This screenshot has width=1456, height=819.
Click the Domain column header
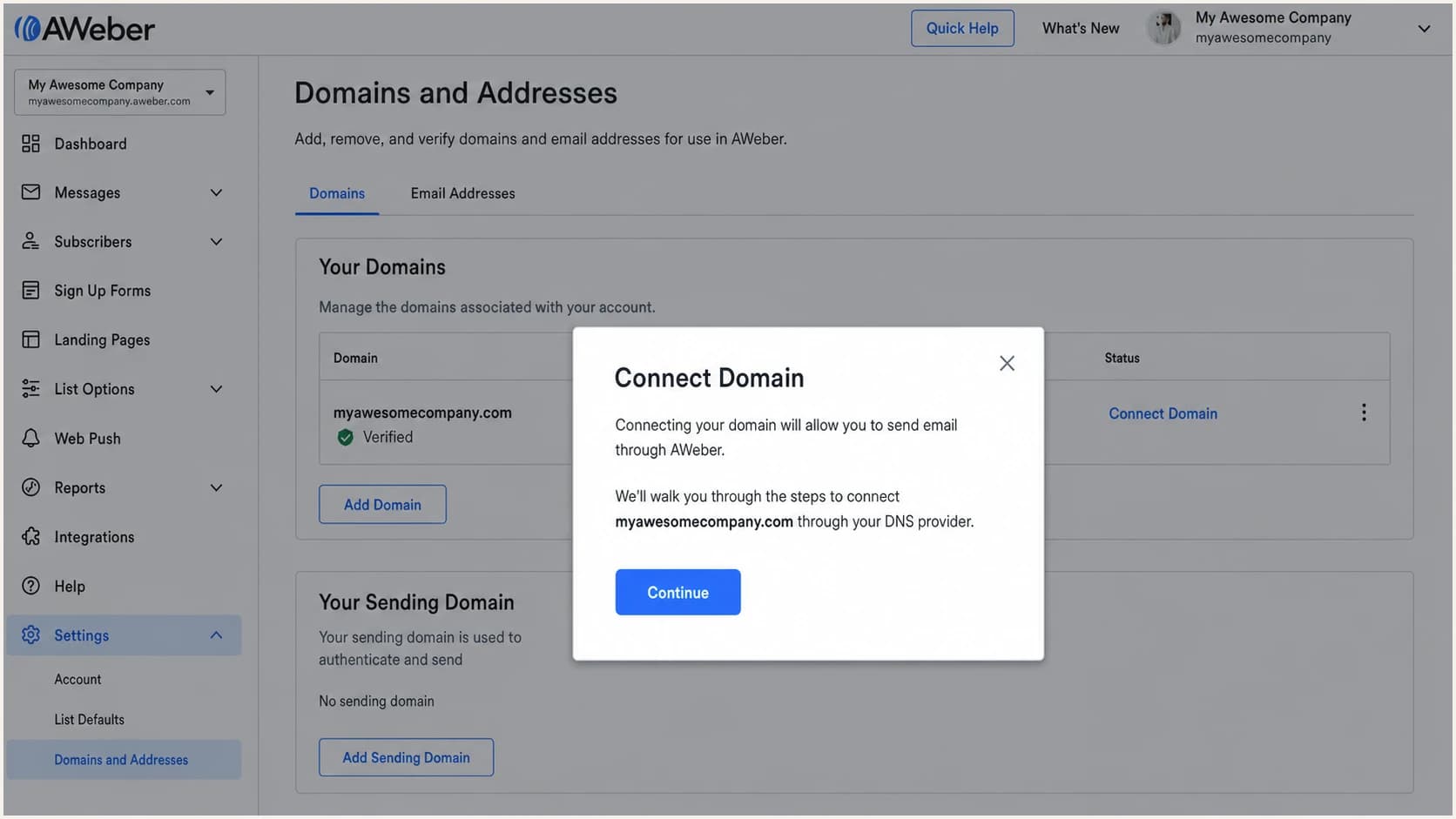tap(355, 358)
